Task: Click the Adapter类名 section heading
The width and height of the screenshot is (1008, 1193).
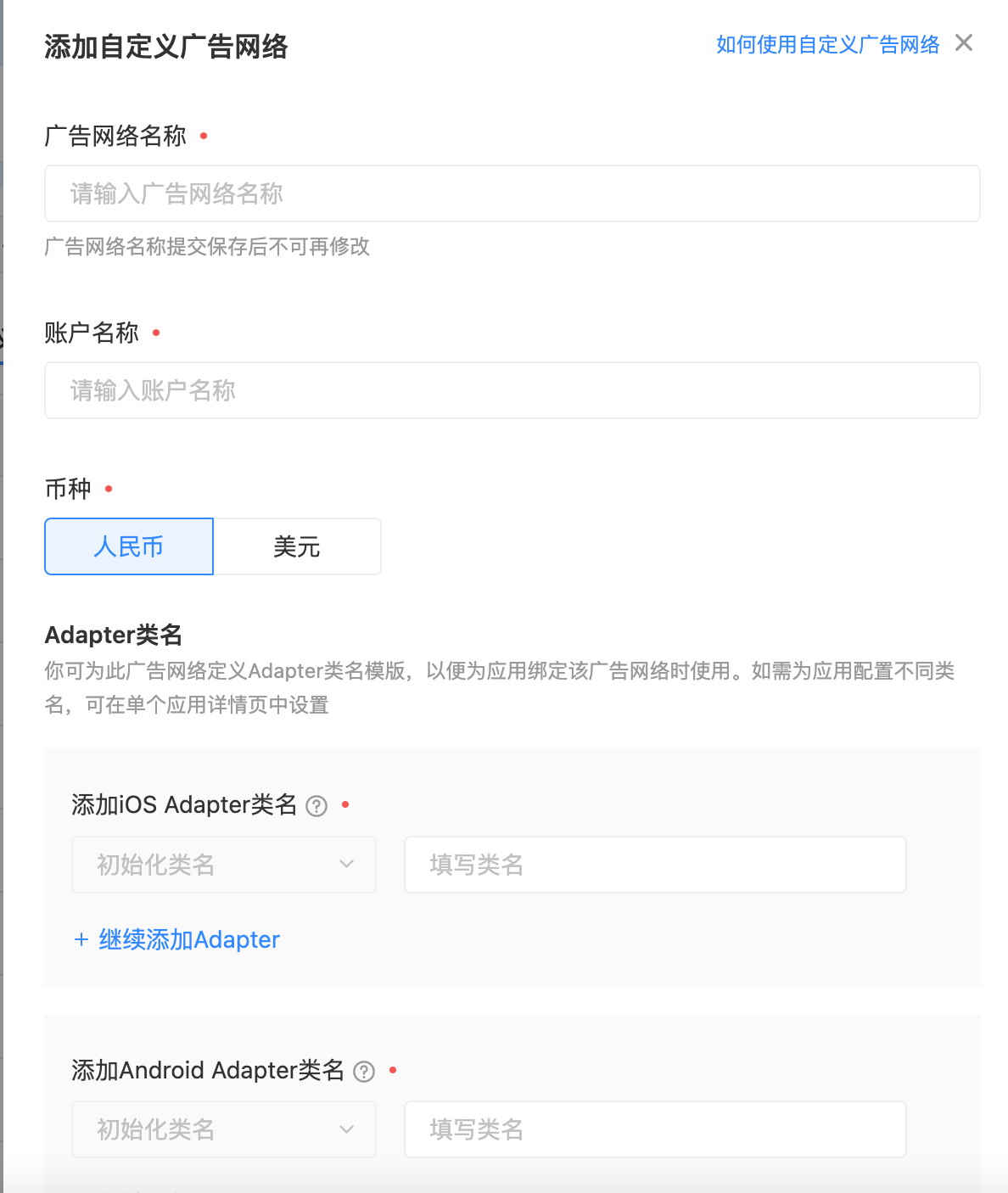Action: point(114,635)
